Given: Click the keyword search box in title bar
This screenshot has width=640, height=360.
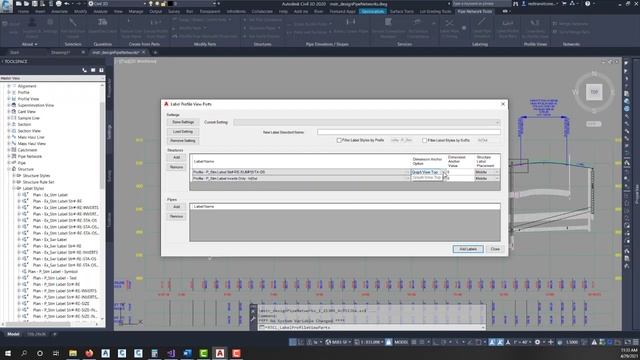Looking at the screenshot, I should (481, 4).
